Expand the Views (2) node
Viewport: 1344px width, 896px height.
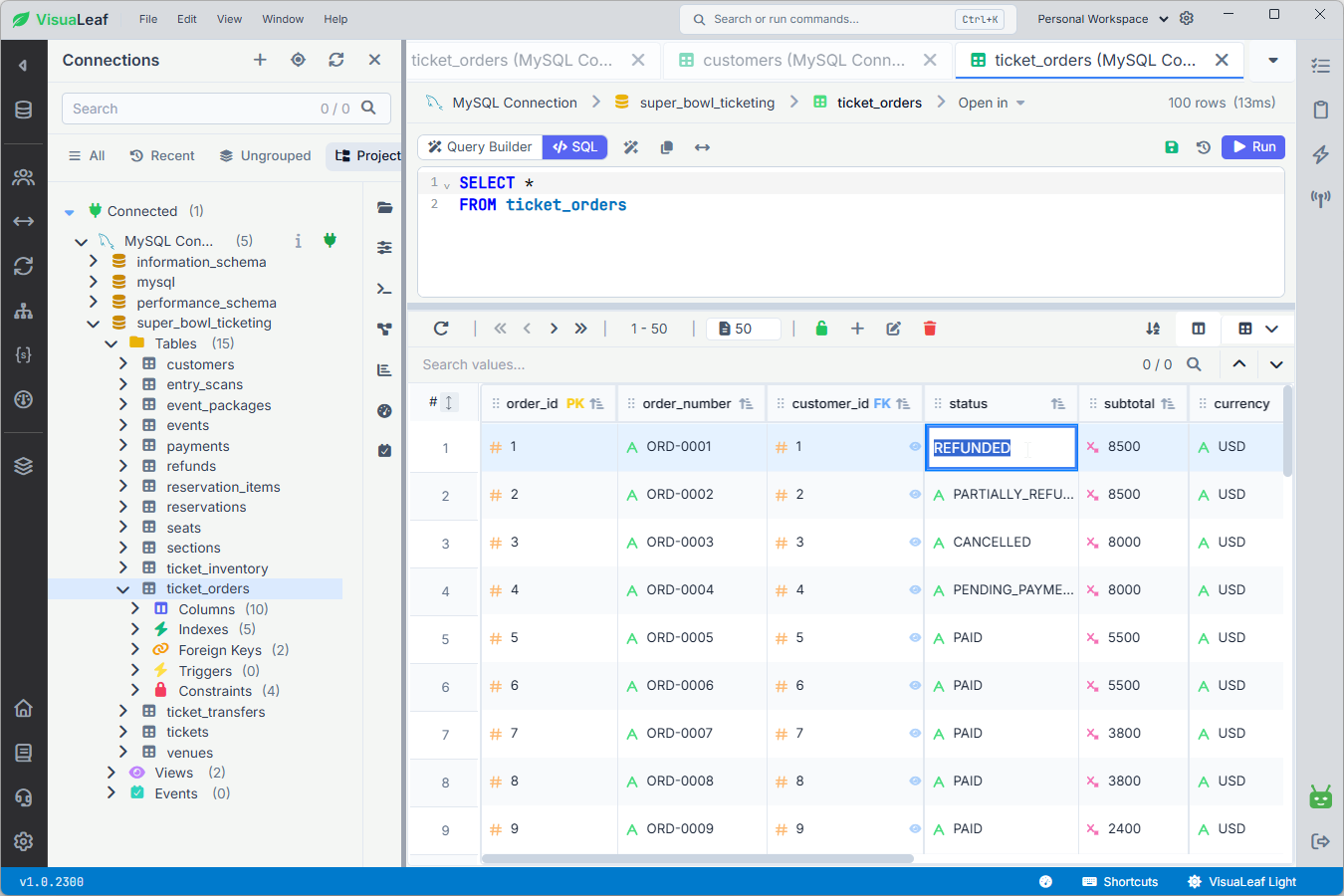[112, 773]
